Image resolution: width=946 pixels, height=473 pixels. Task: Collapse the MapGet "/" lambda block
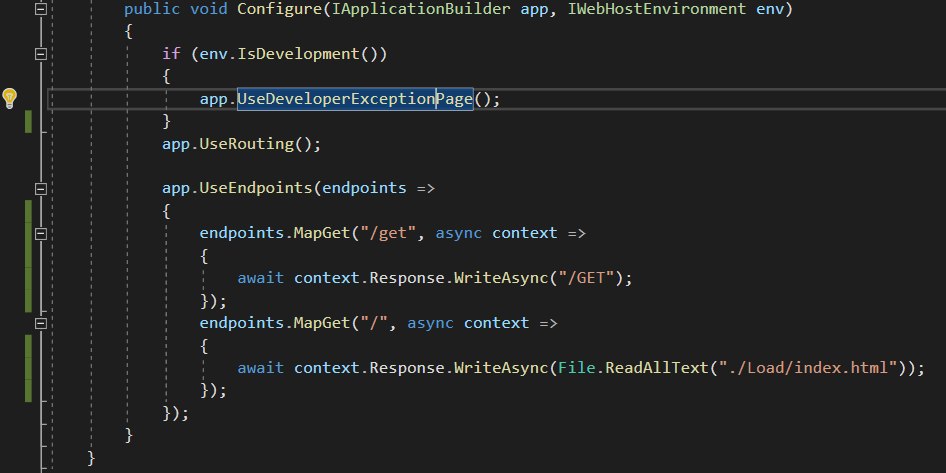[40, 324]
